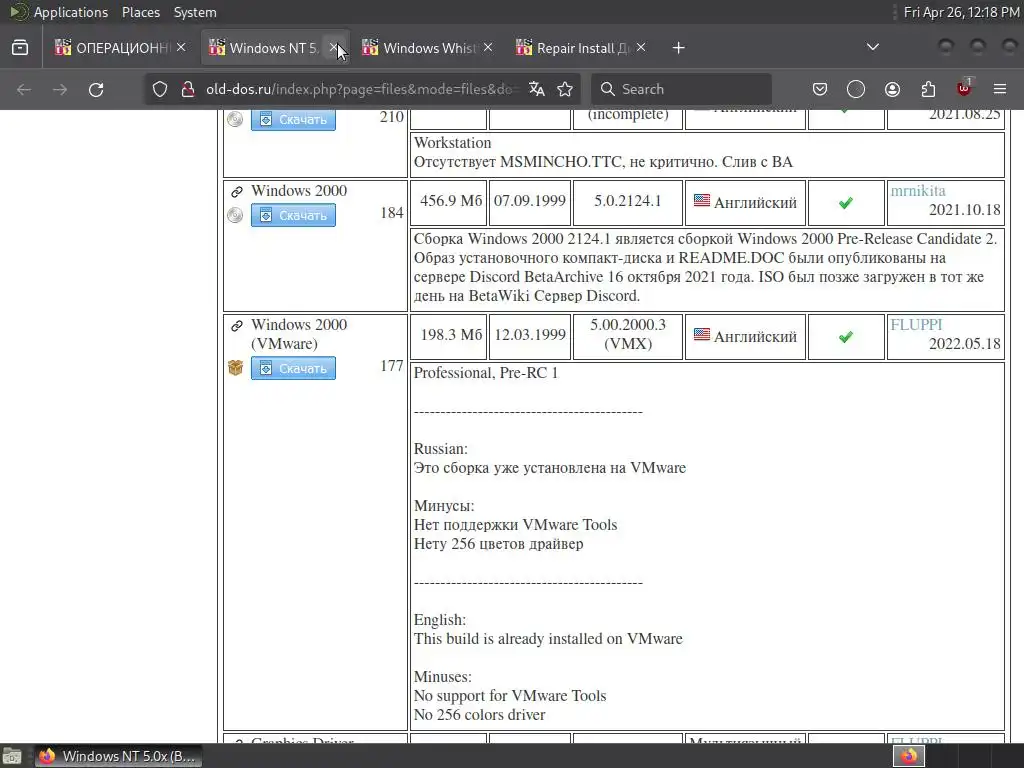Click the 'Professional, Pre-RC 1' description text
The width and height of the screenshot is (1024, 768).
tap(486, 373)
